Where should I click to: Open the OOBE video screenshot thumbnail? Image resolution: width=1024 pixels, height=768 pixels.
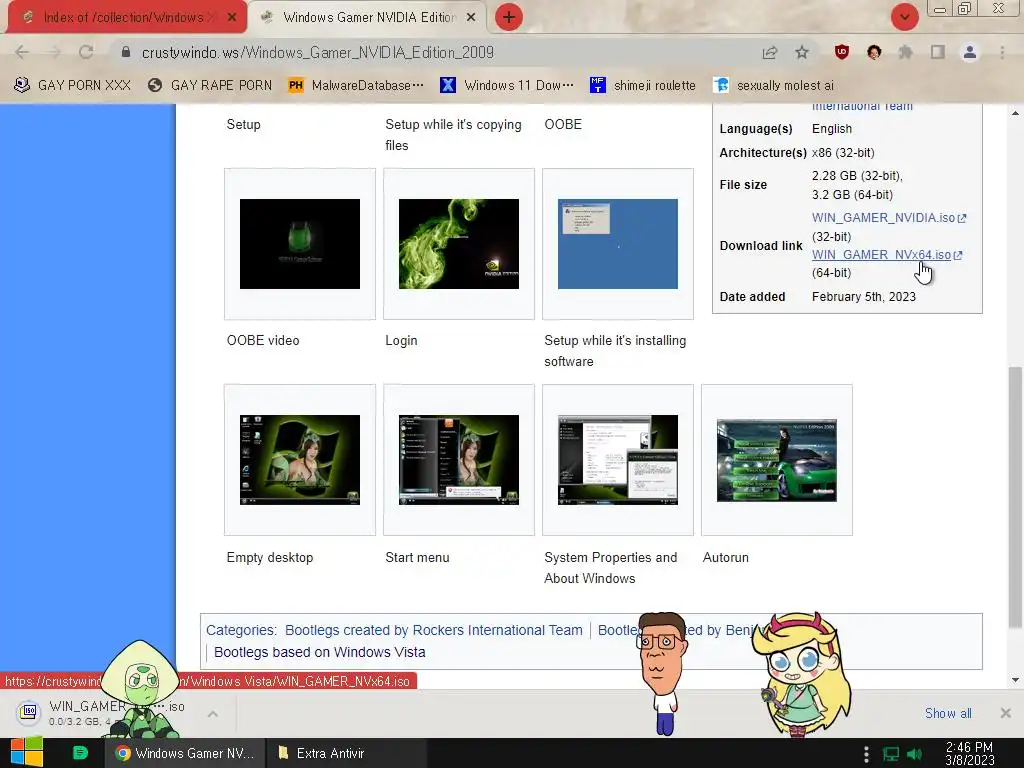click(300, 244)
